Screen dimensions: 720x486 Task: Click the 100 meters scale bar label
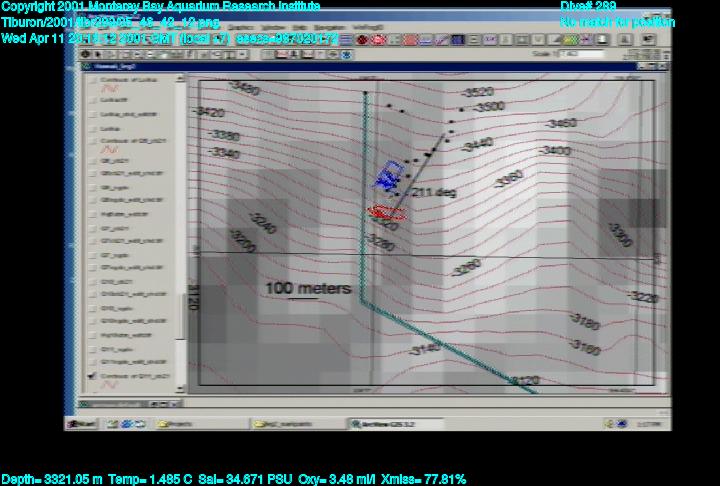coord(308,288)
